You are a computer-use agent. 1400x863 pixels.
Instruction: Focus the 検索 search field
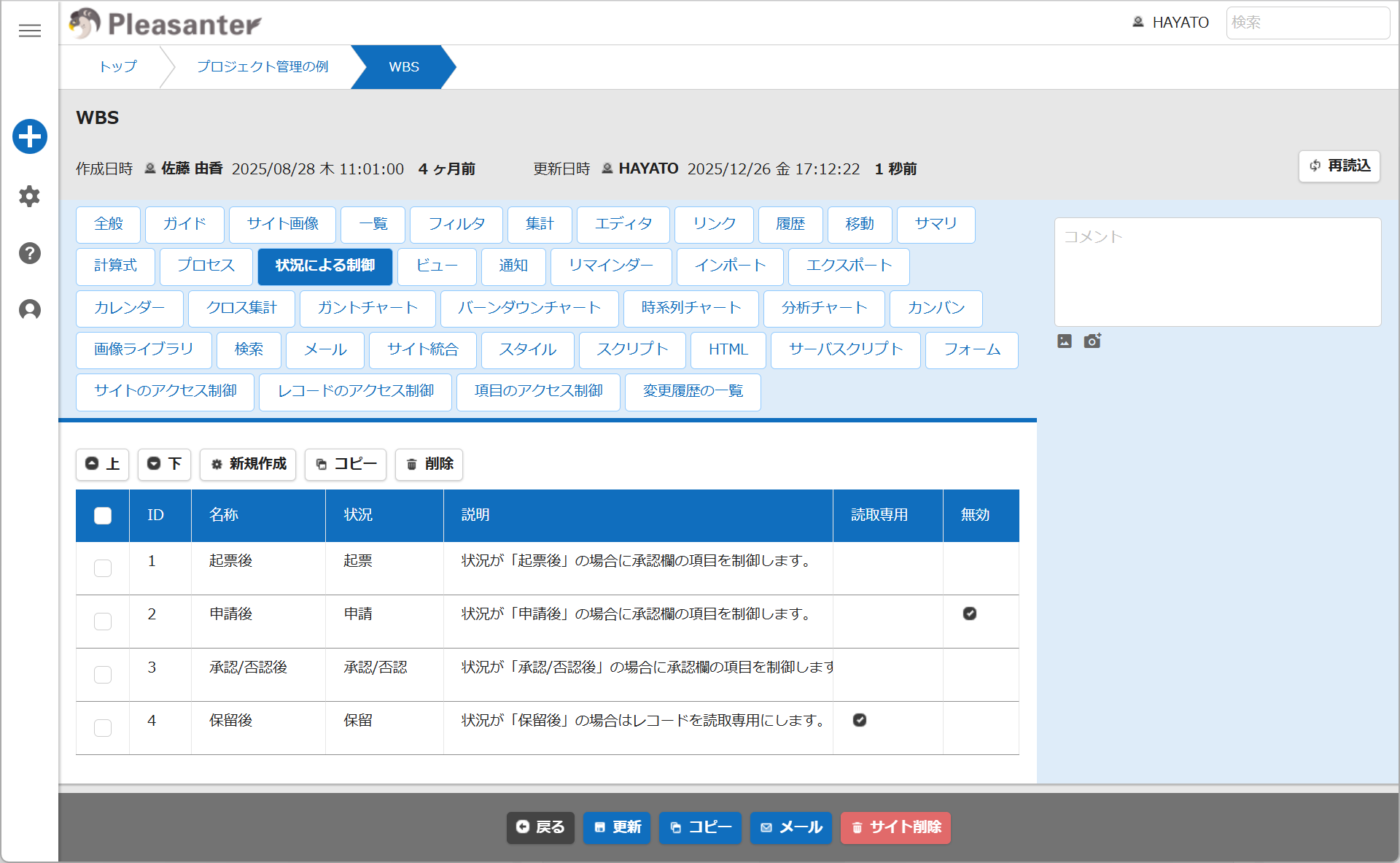click(1308, 23)
